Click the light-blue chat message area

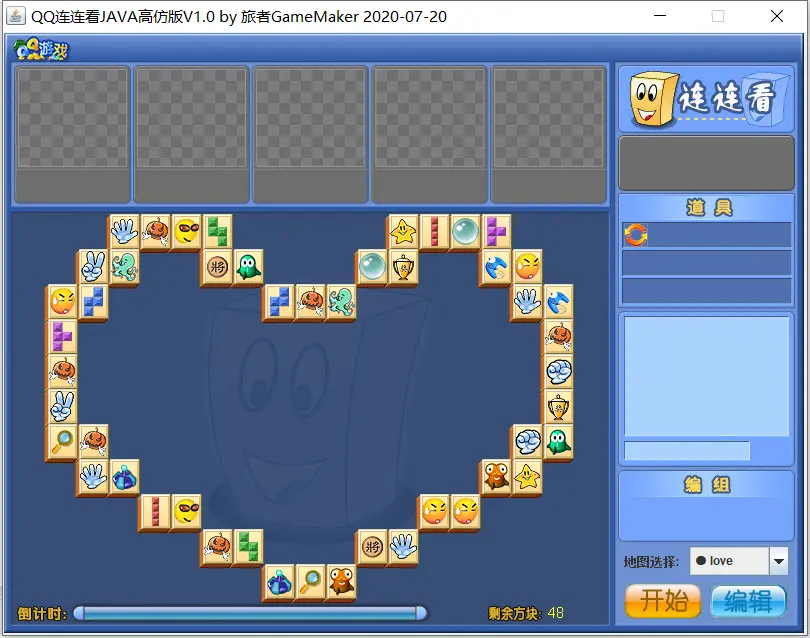tap(706, 376)
